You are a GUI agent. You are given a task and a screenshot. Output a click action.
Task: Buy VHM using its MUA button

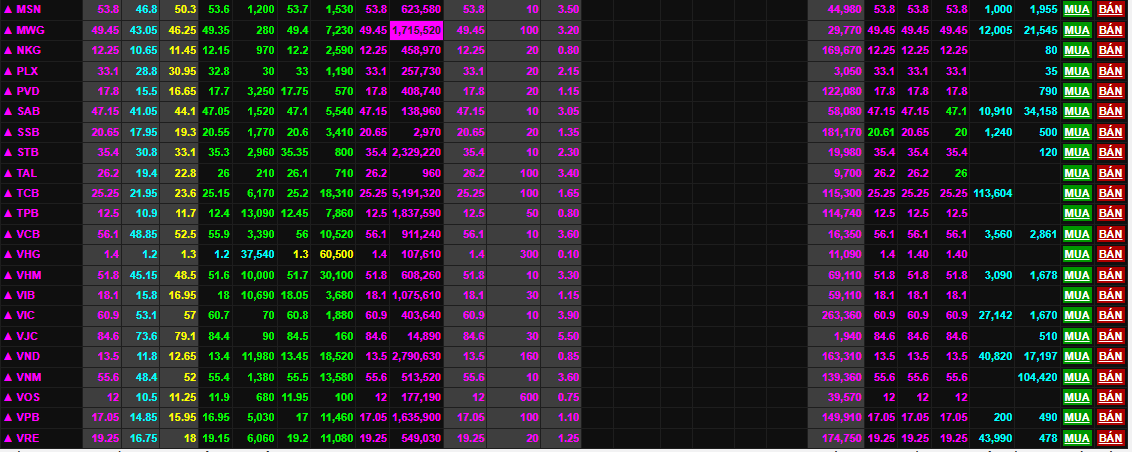tap(1076, 275)
